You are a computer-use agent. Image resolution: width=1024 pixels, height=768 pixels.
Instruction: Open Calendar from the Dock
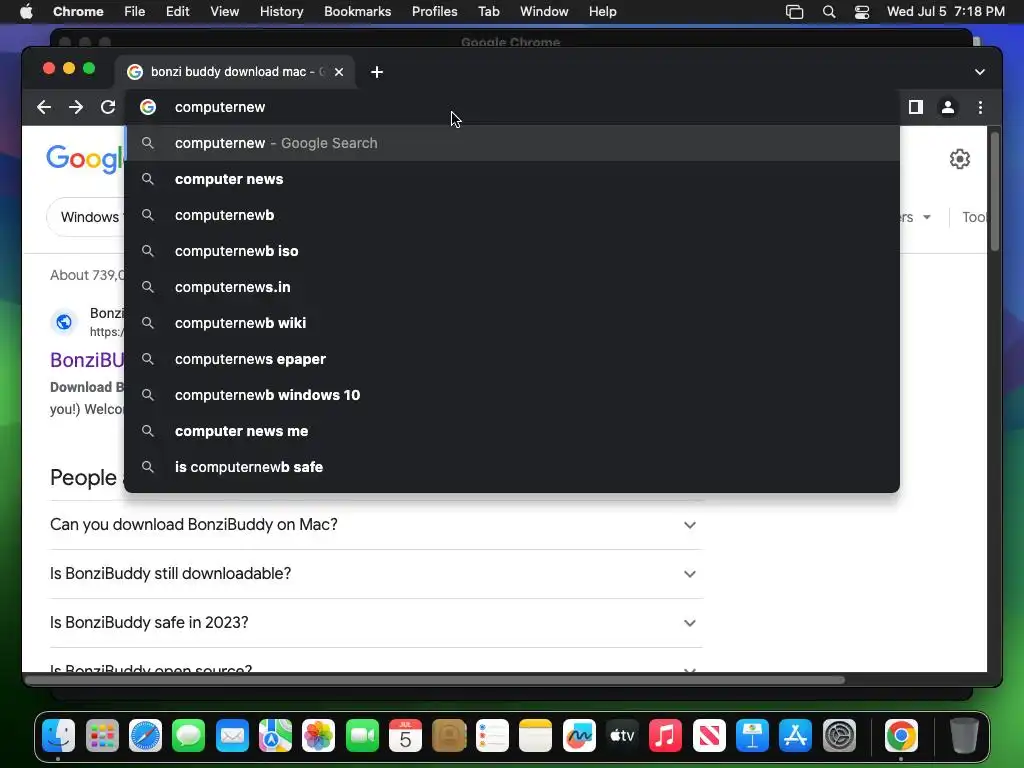pos(406,736)
